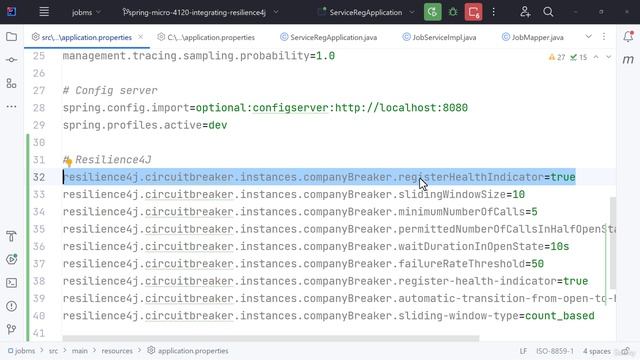Stop running processes red button
640x360 pixels.
473,12
